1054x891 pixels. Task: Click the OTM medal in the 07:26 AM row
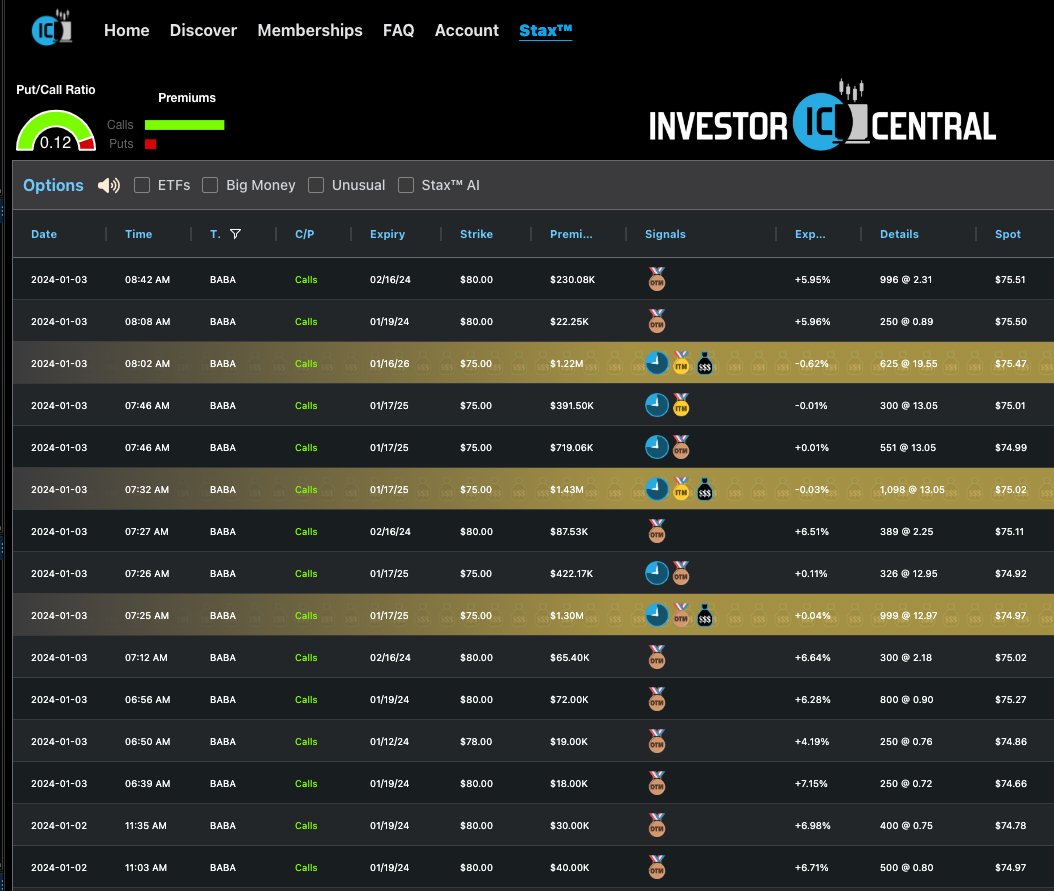coord(681,573)
